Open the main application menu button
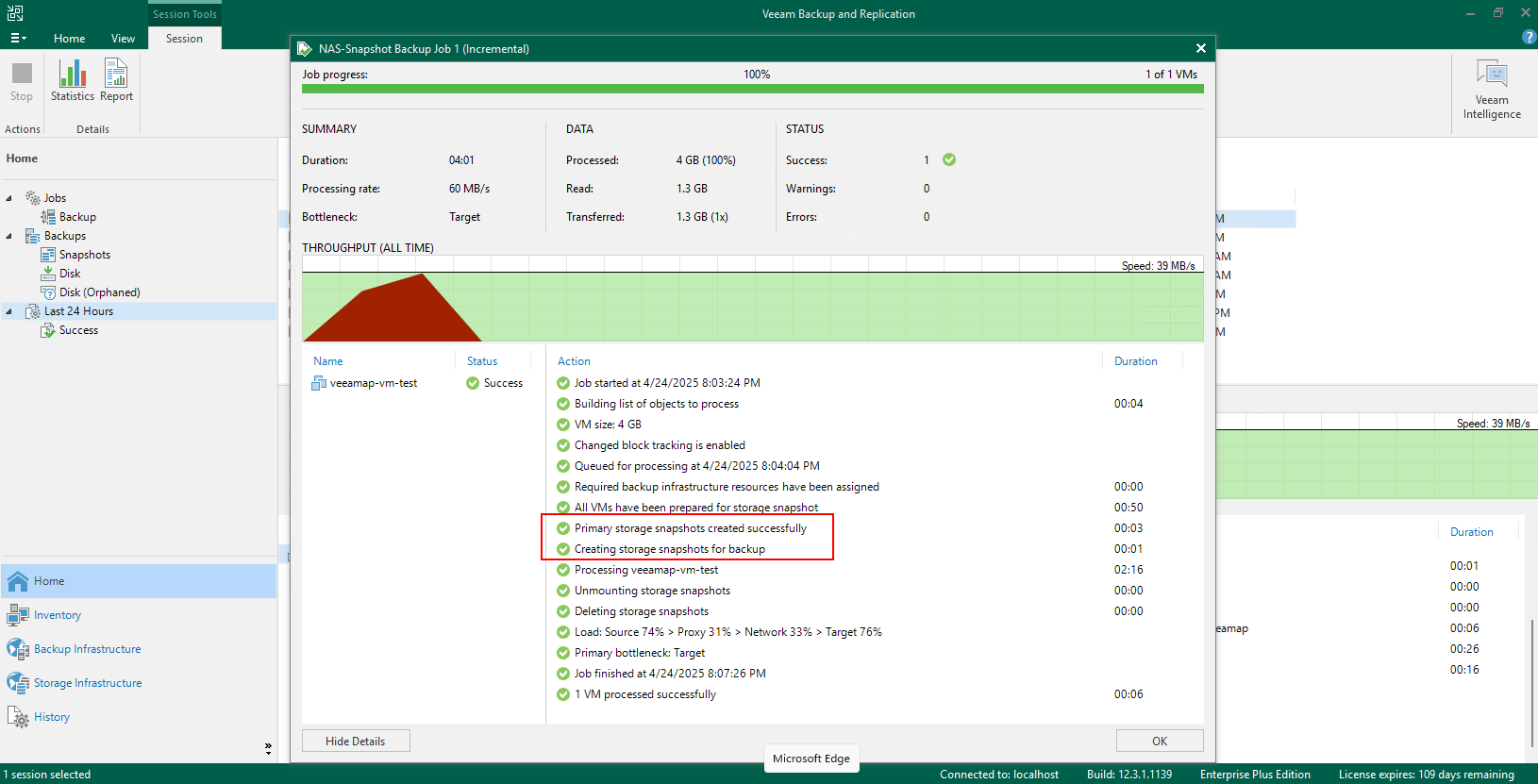Screen dimensions: 1538x784 tap(18, 39)
